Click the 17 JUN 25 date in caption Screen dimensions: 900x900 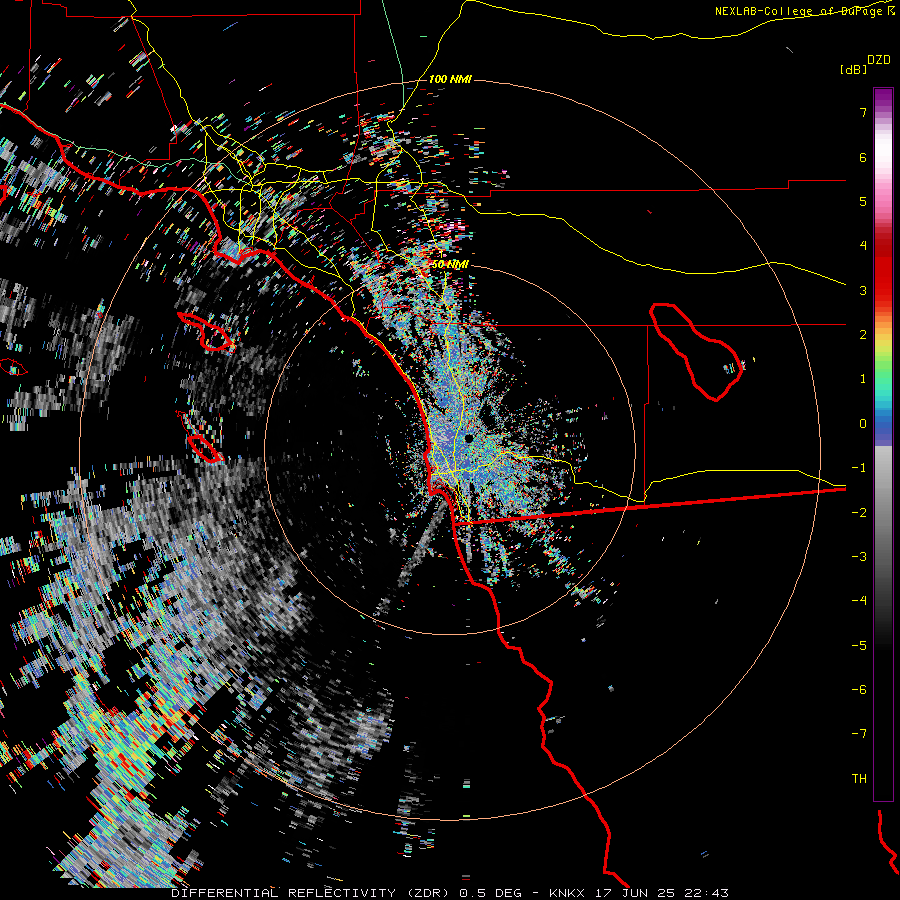pyautogui.click(x=635, y=893)
